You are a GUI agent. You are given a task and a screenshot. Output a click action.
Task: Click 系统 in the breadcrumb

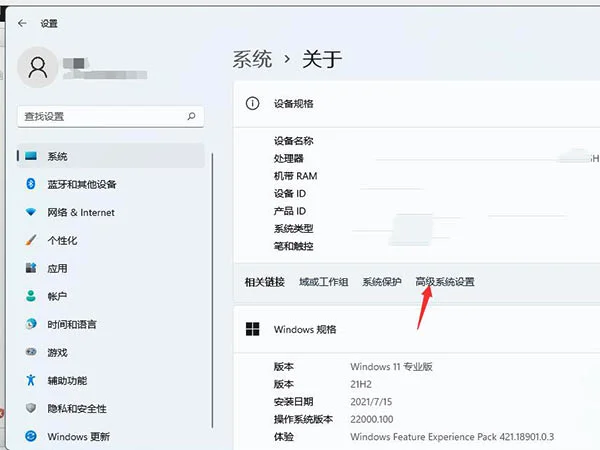[252, 59]
